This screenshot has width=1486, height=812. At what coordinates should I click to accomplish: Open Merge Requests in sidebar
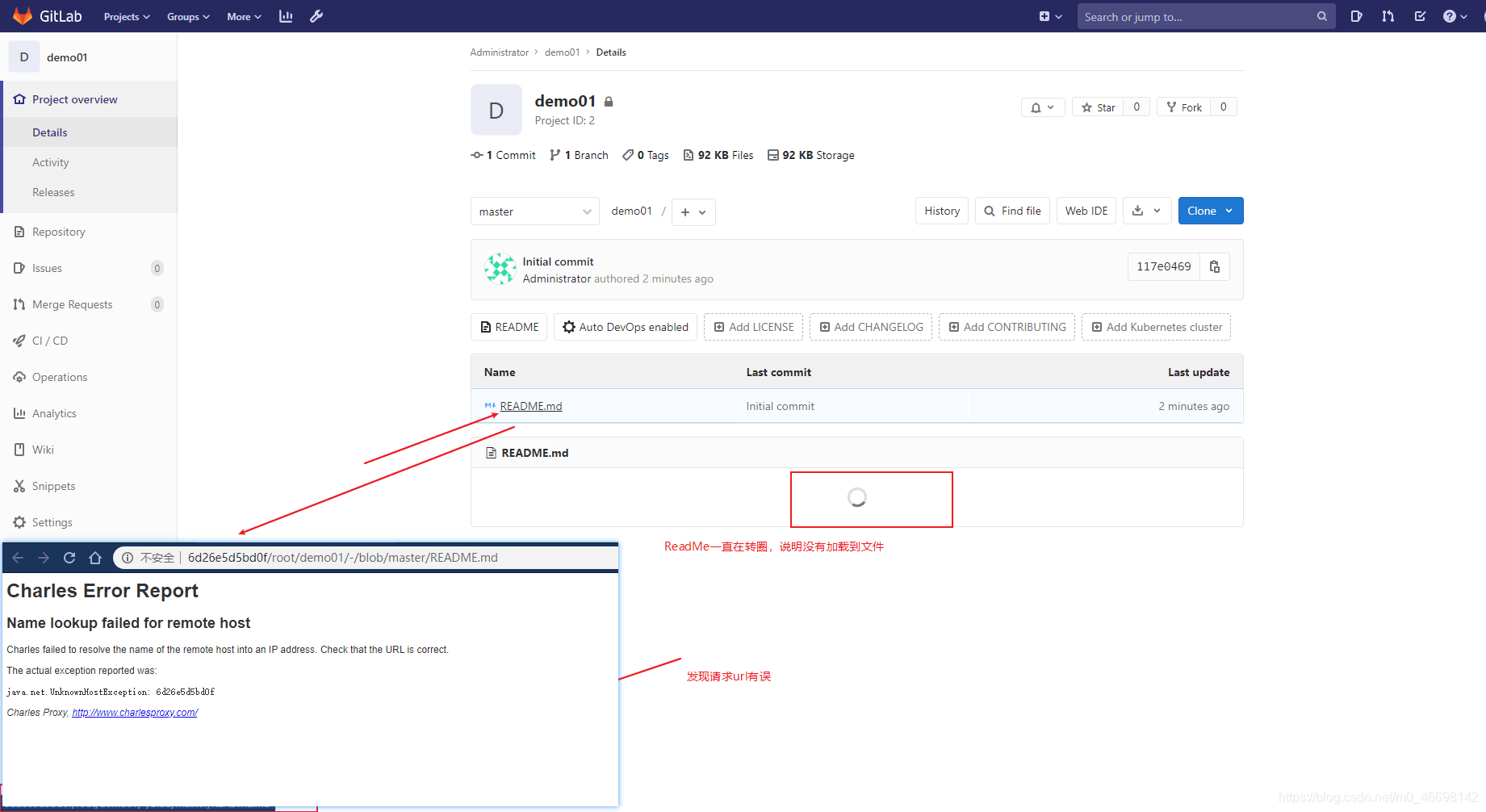(89, 304)
